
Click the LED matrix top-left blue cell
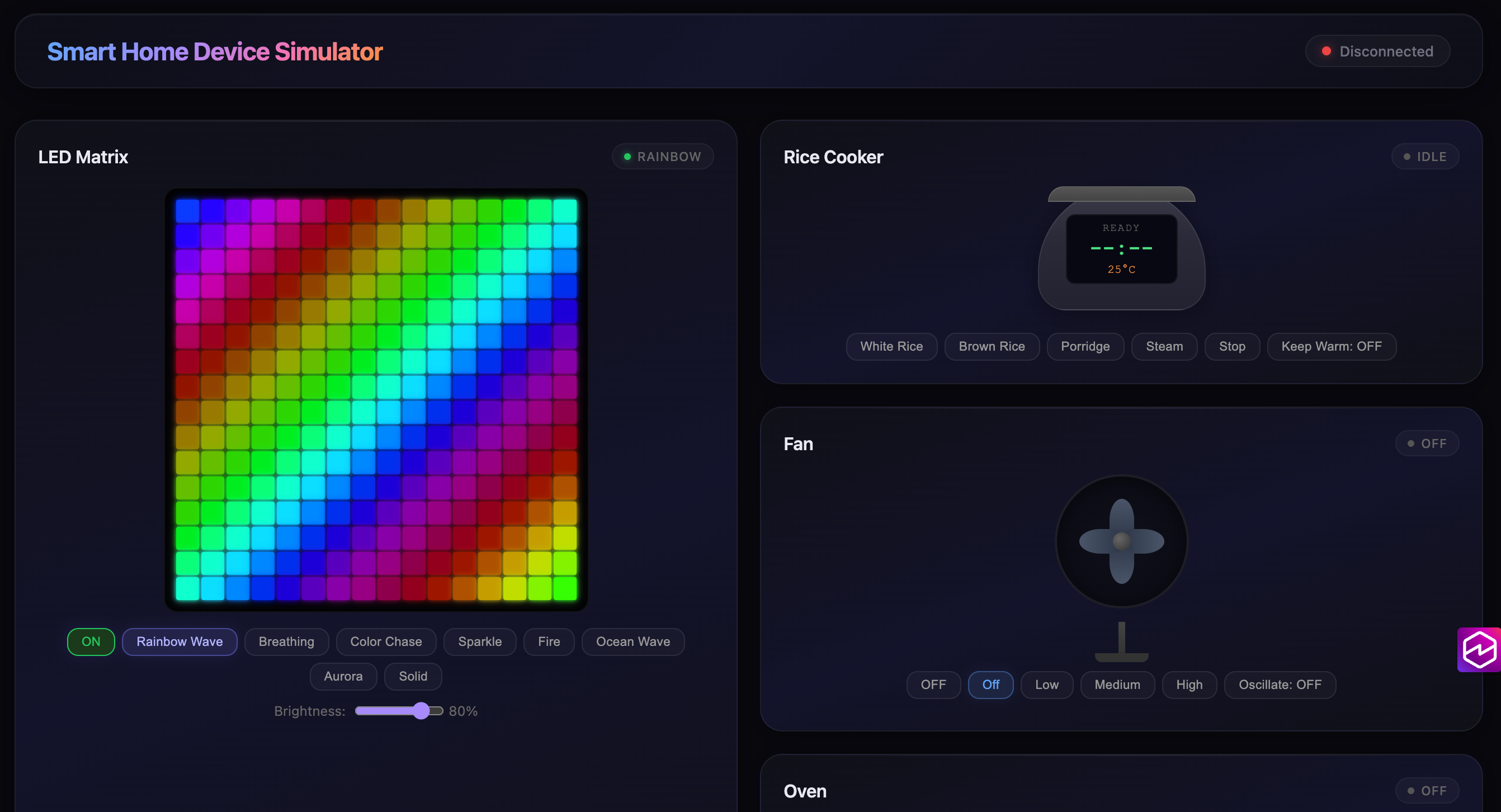(188, 211)
